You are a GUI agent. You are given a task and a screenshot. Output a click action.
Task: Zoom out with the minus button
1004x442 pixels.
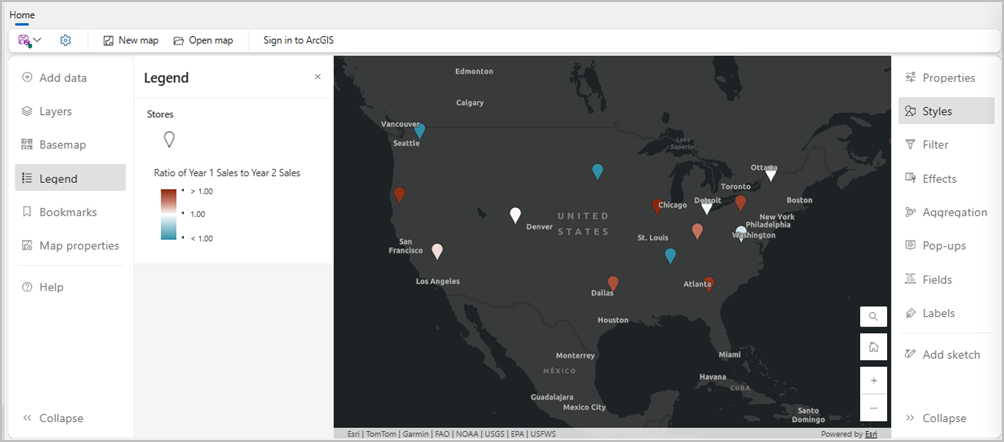873,408
